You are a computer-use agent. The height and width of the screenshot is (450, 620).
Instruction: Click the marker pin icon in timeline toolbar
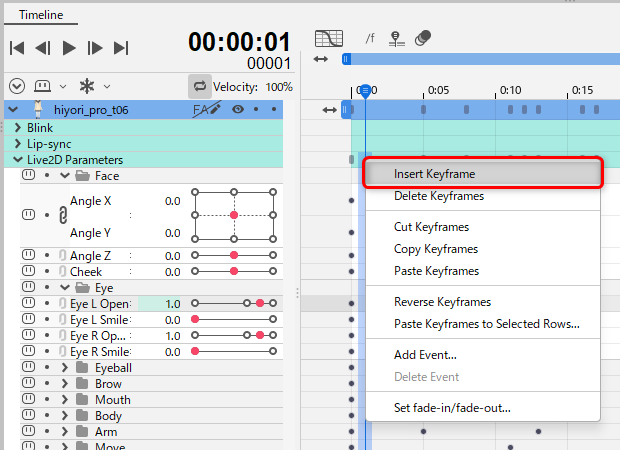tap(396, 39)
